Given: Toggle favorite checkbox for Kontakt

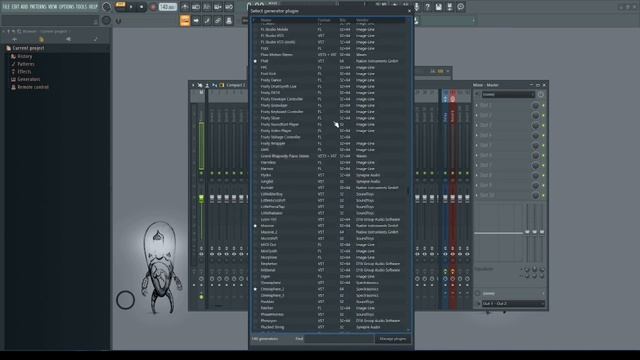Looking at the screenshot, I should tap(256, 188).
